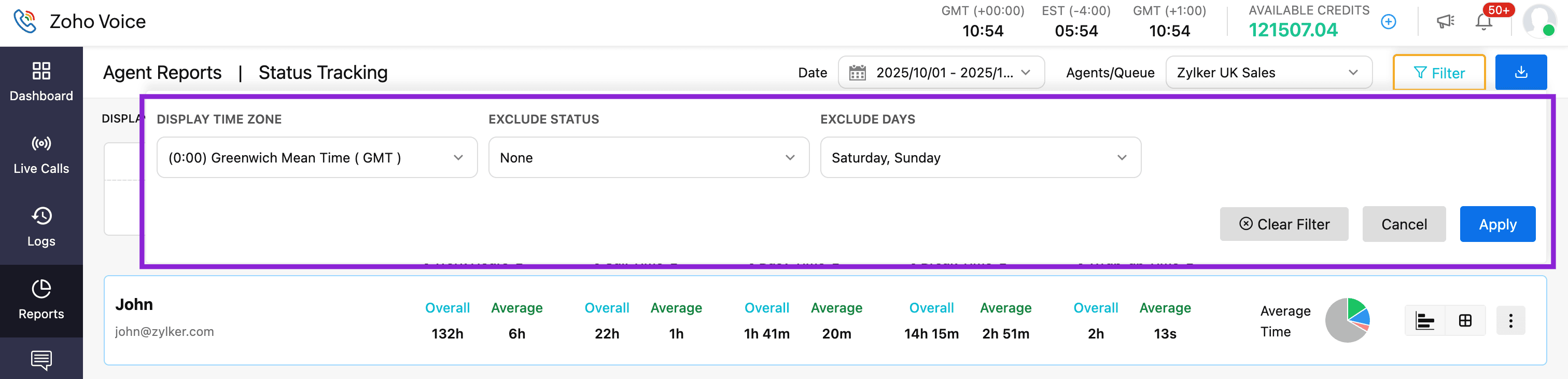Screen dimensions: 1568x379
Task: Open Logs in the sidebar
Action: (x=41, y=227)
